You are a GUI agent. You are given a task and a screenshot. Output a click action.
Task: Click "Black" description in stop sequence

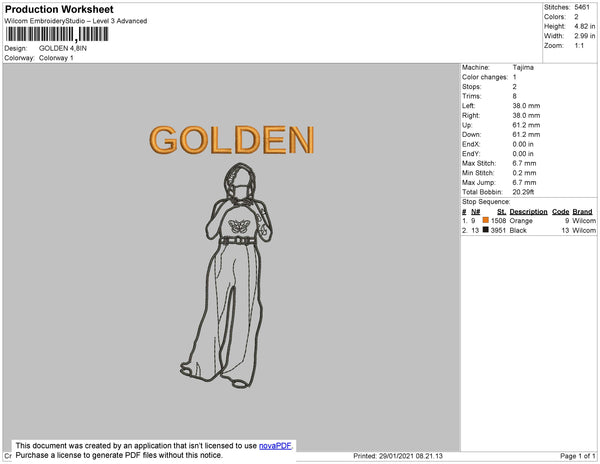(518, 230)
